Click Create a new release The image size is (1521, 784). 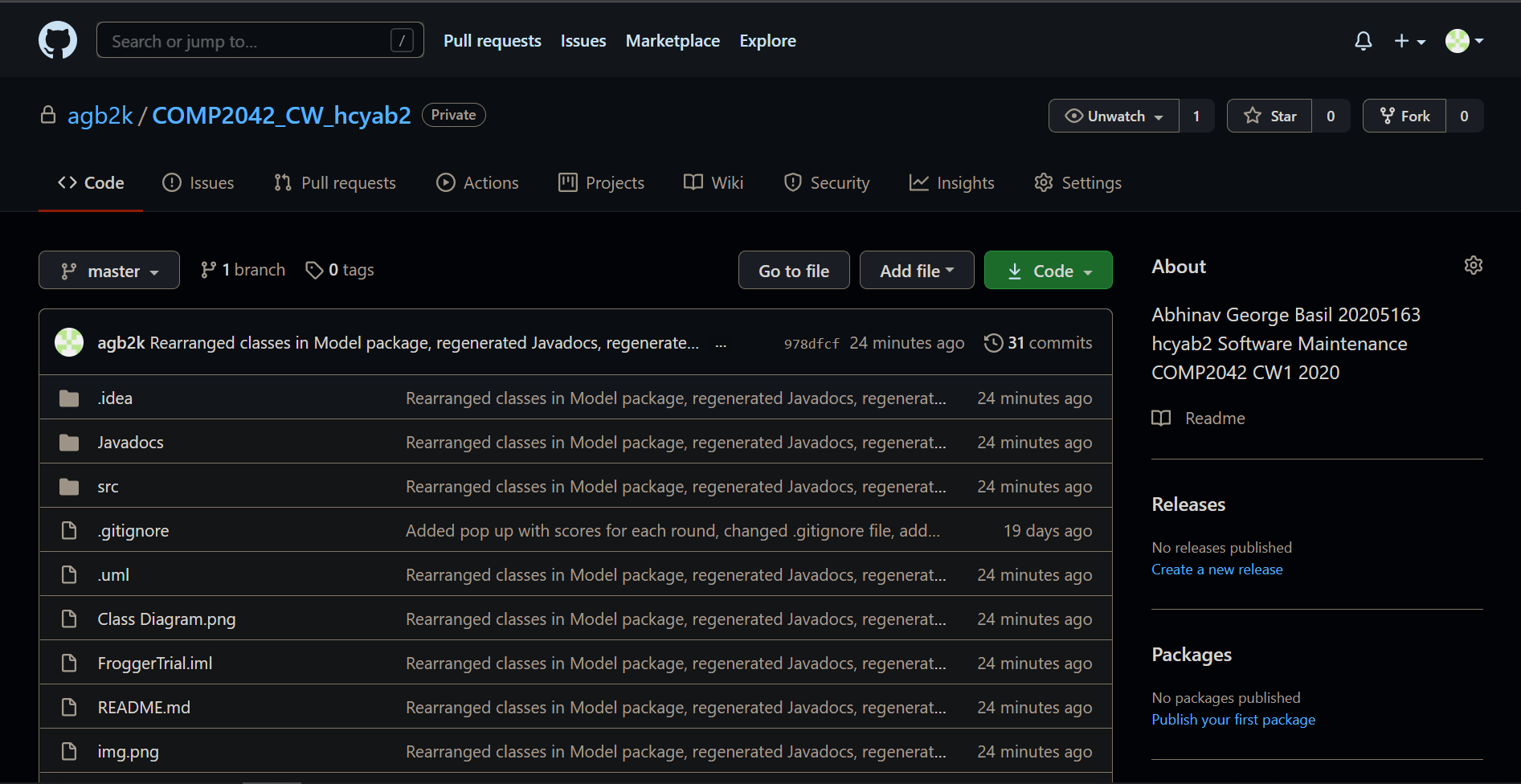tap(1216, 570)
